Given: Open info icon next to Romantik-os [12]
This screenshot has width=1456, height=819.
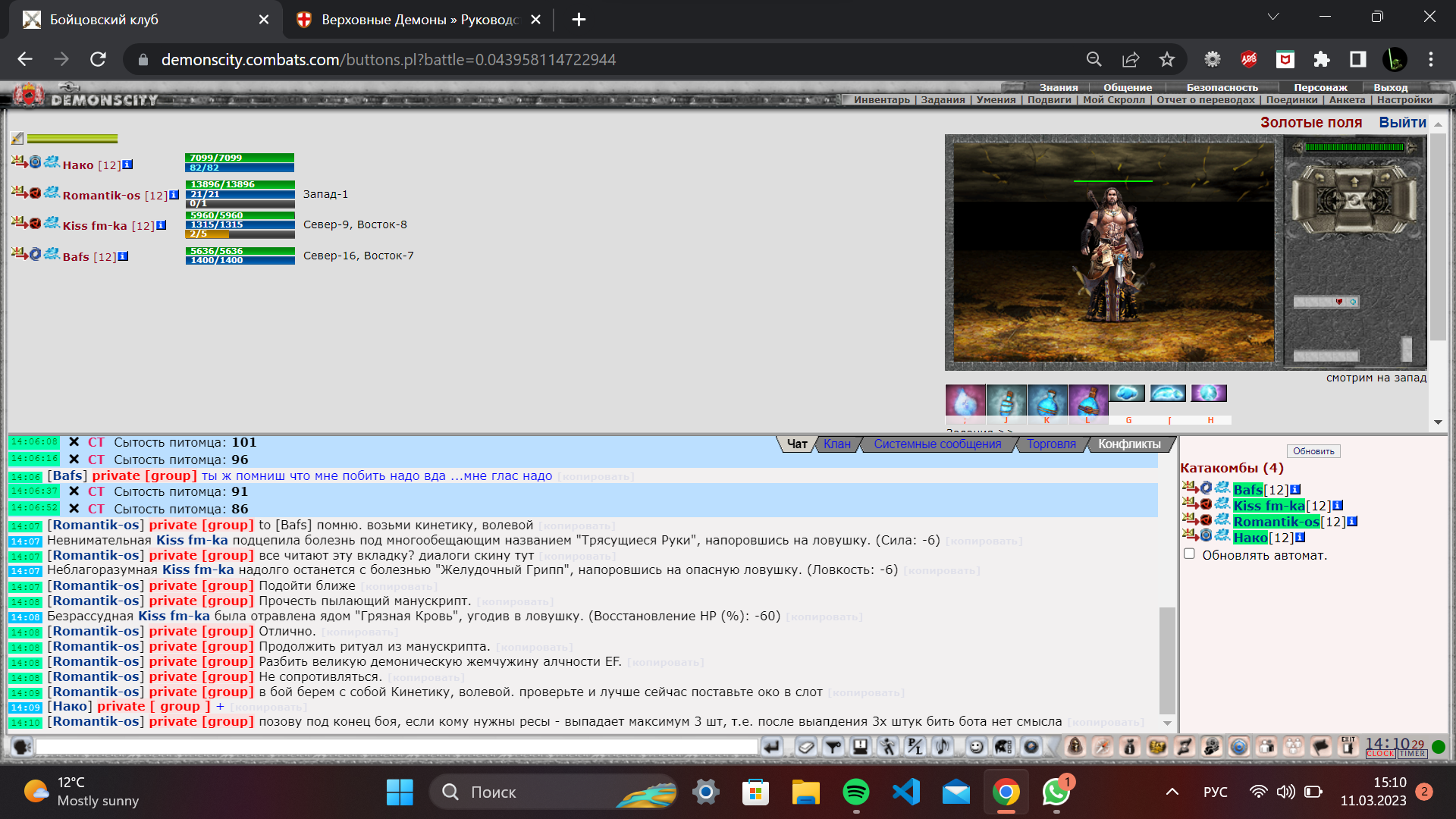Looking at the screenshot, I should [x=174, y=195].
